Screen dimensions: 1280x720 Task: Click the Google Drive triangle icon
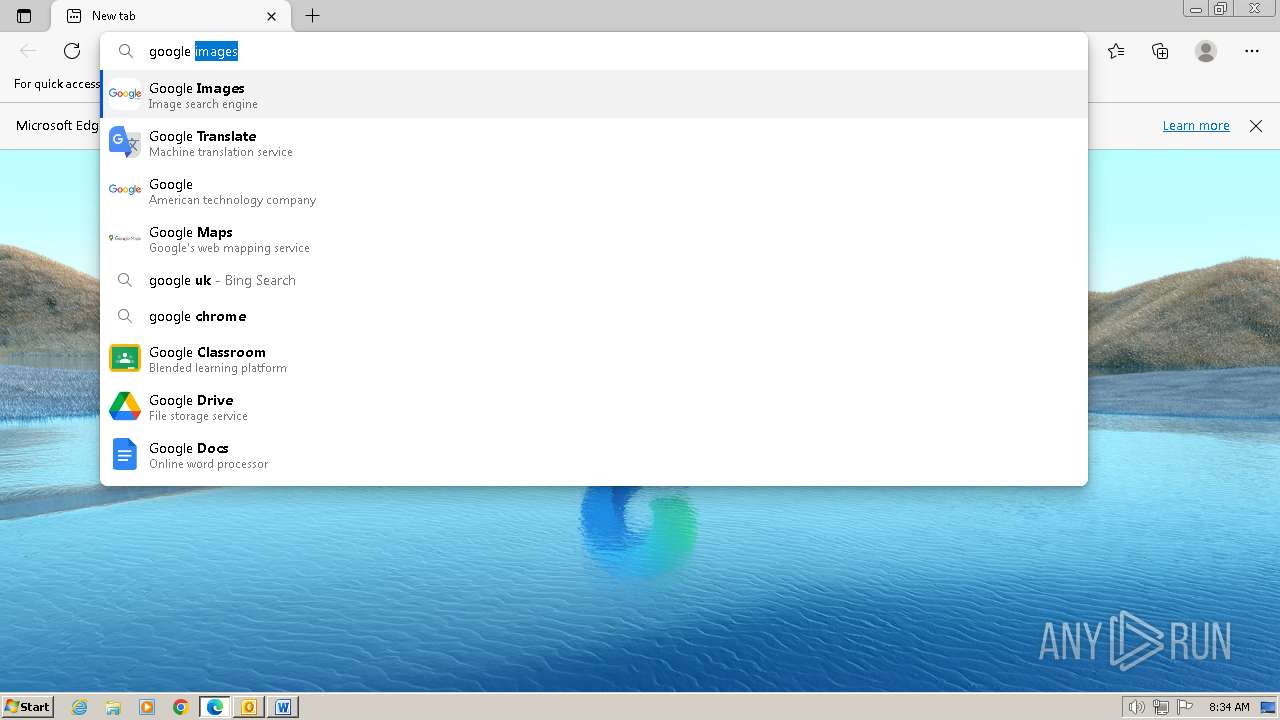pos(125,406)
